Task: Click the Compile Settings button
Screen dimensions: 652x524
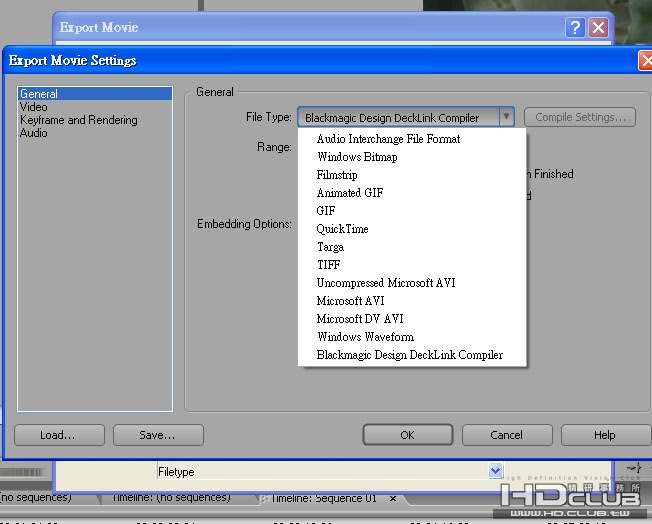Action: pos(580,117)
